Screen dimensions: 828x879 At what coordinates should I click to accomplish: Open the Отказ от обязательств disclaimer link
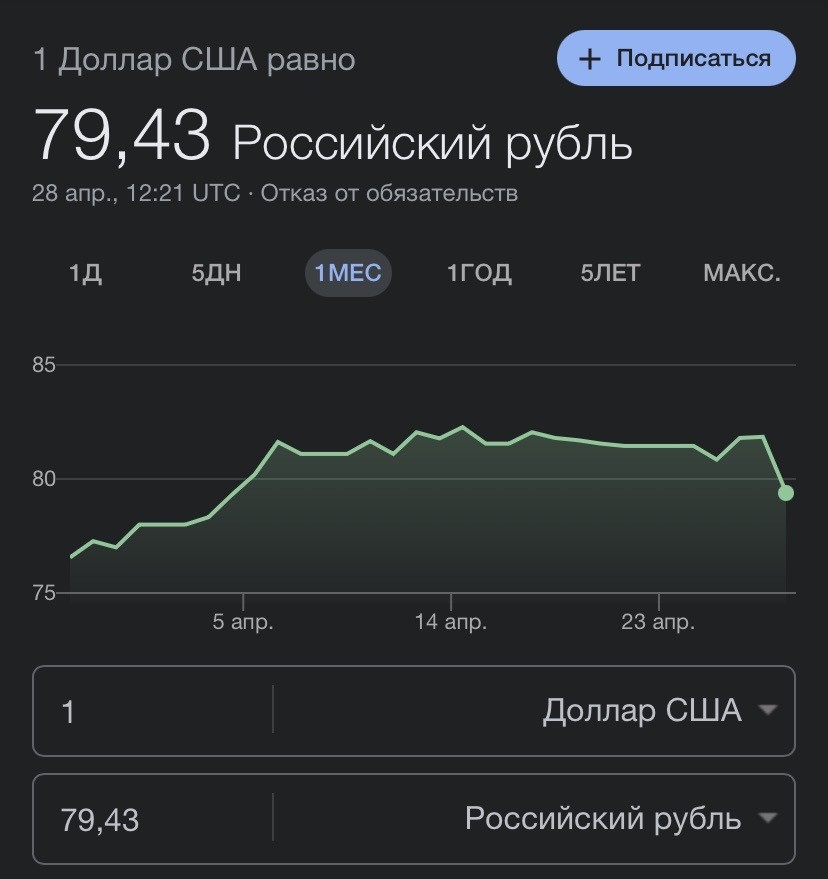pos(389,193)
